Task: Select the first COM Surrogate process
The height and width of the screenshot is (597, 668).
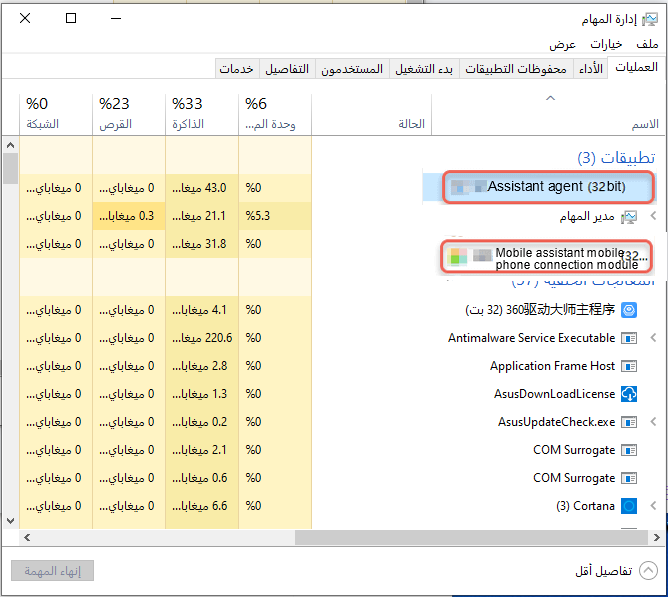Action: (573, 450)
